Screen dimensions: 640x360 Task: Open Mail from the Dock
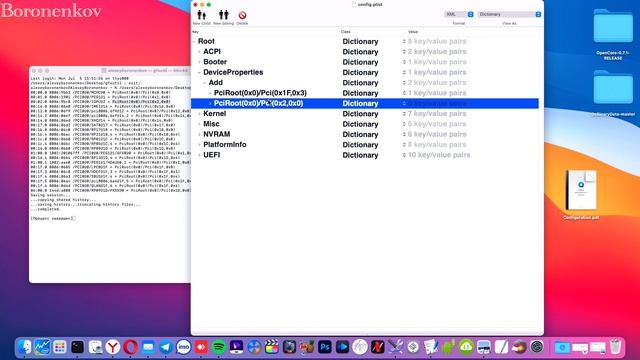click(x=148, y=347)
